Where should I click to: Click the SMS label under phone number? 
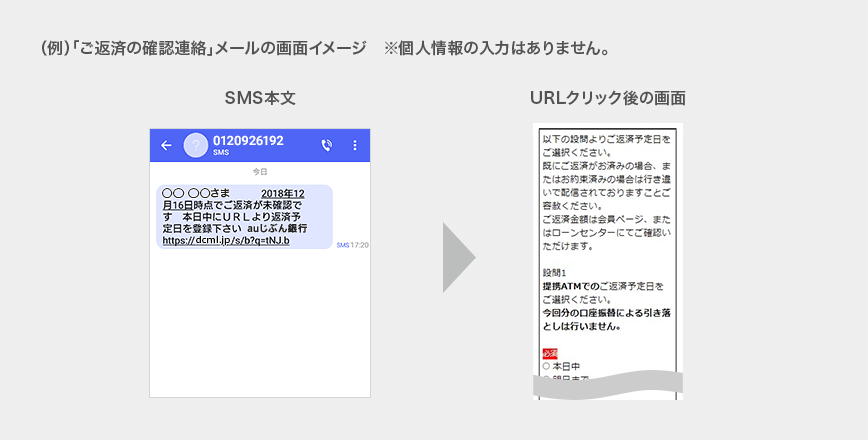[x=220, y=152]
